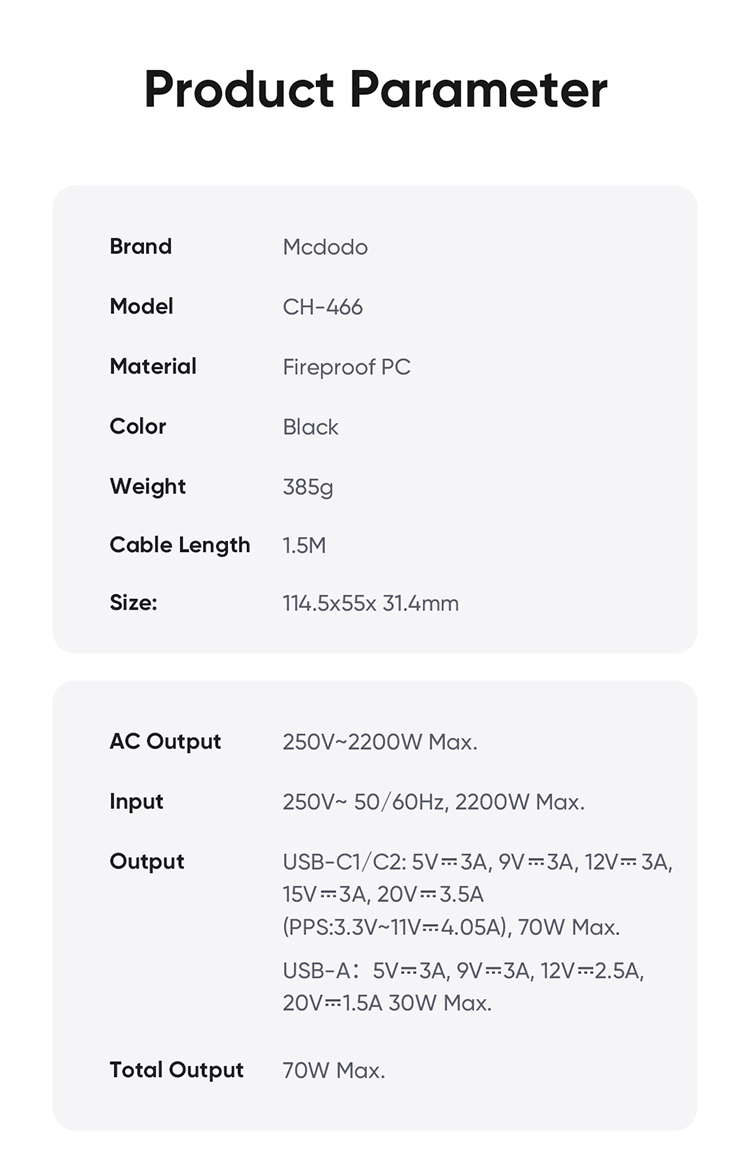Select the Brand label

[140, 246]
